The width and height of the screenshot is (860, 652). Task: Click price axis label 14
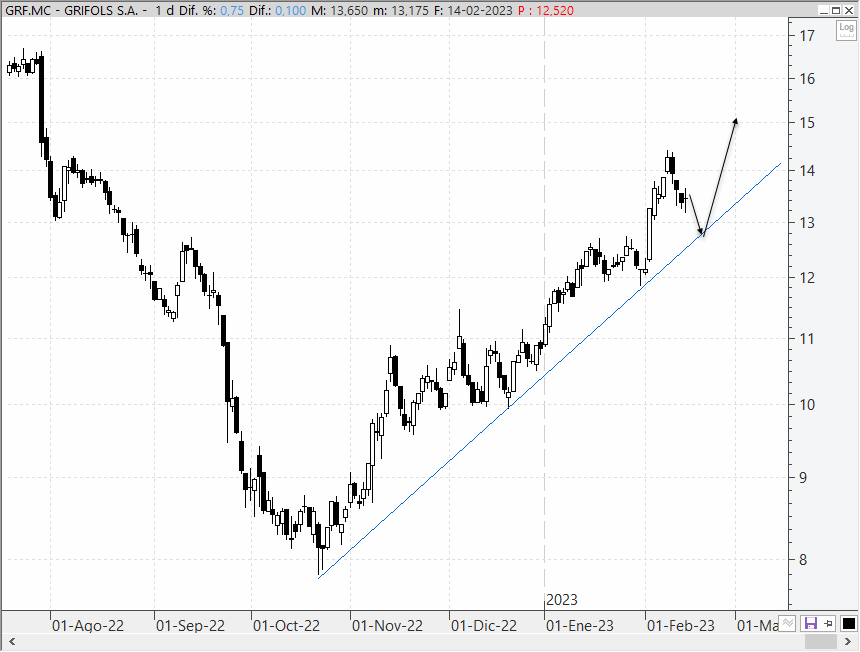click(x=807, y=171)
